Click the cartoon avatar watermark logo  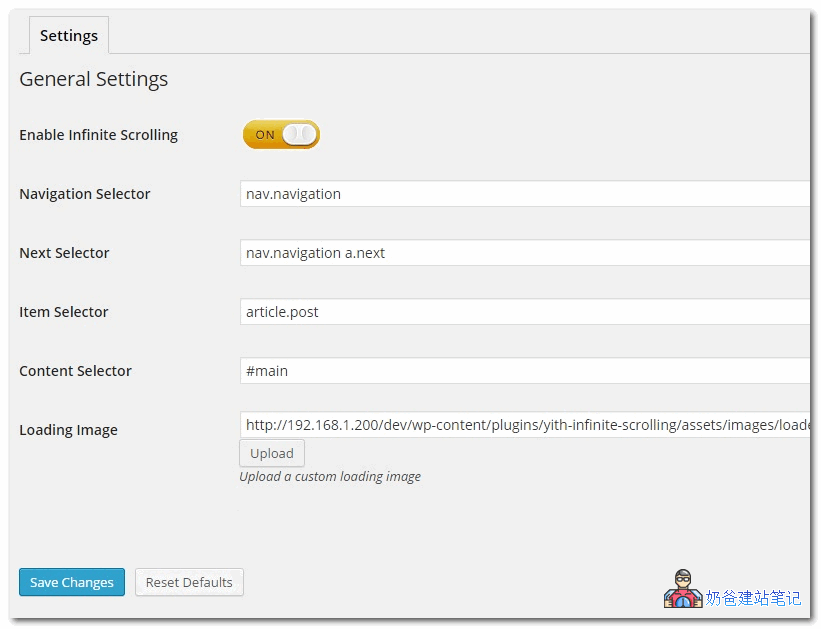pyautogui.click(x=683, y=589)
